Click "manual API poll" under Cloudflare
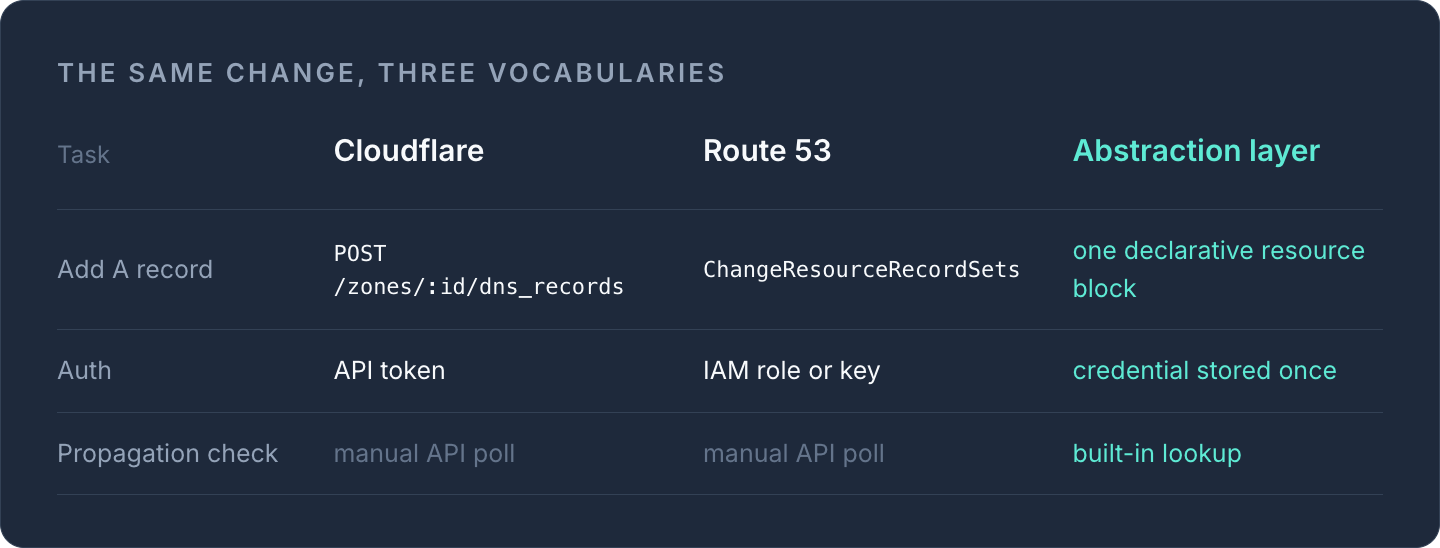 click(x=424, y=453)
